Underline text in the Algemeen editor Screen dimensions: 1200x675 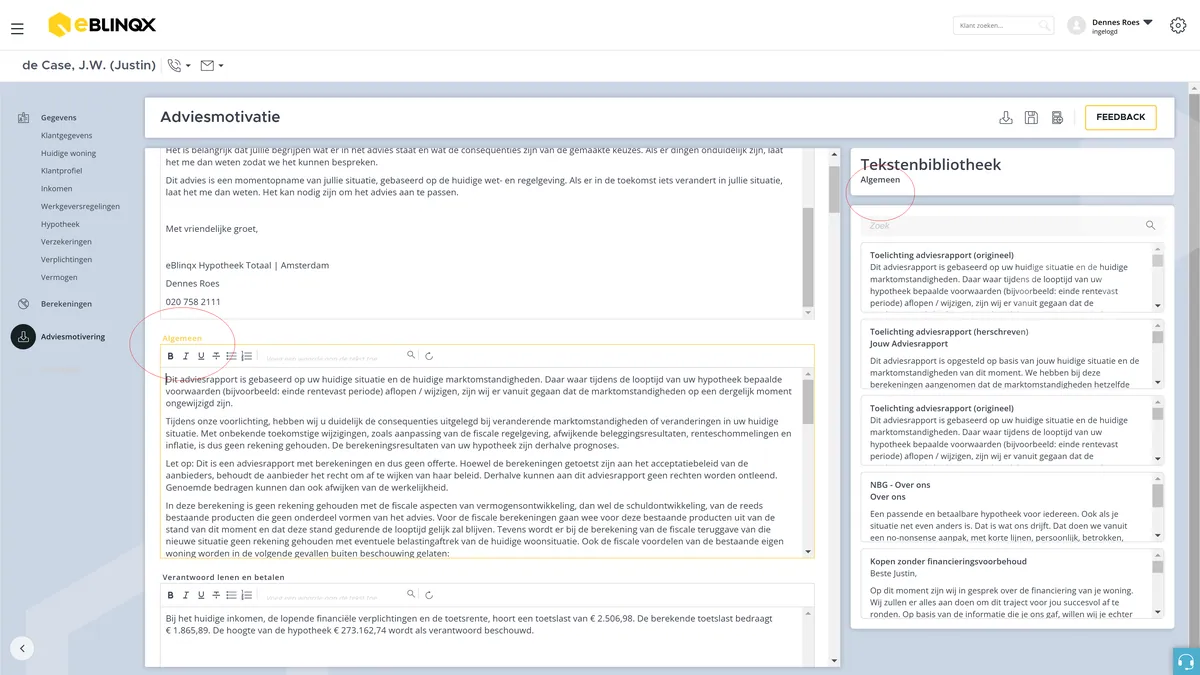201,356
